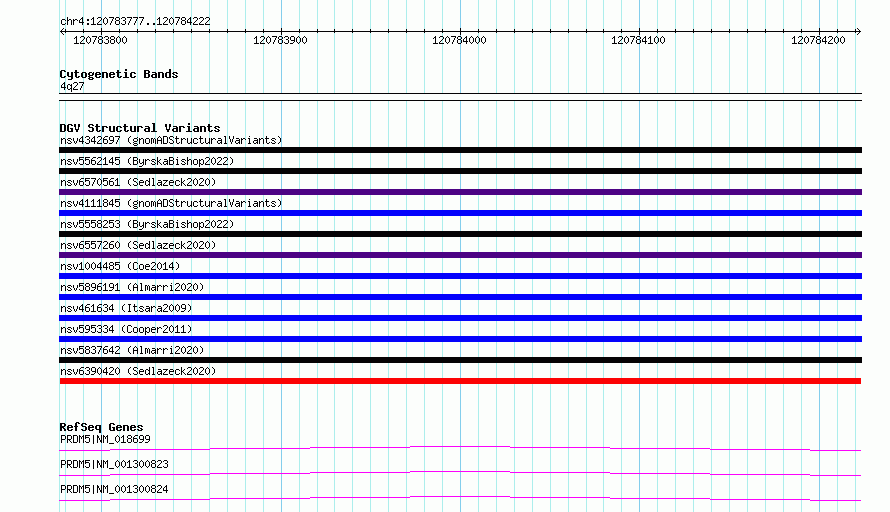The height and width of the screenshot is (512, 890).
Task: Select the 4q27 band label
Action: pyautogui.click(x=72, y=86)
